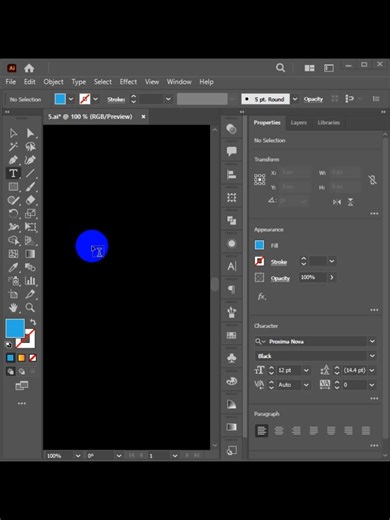Select the Zoom tool
This screenshot has width=390, height=520.
pos(30,307)
